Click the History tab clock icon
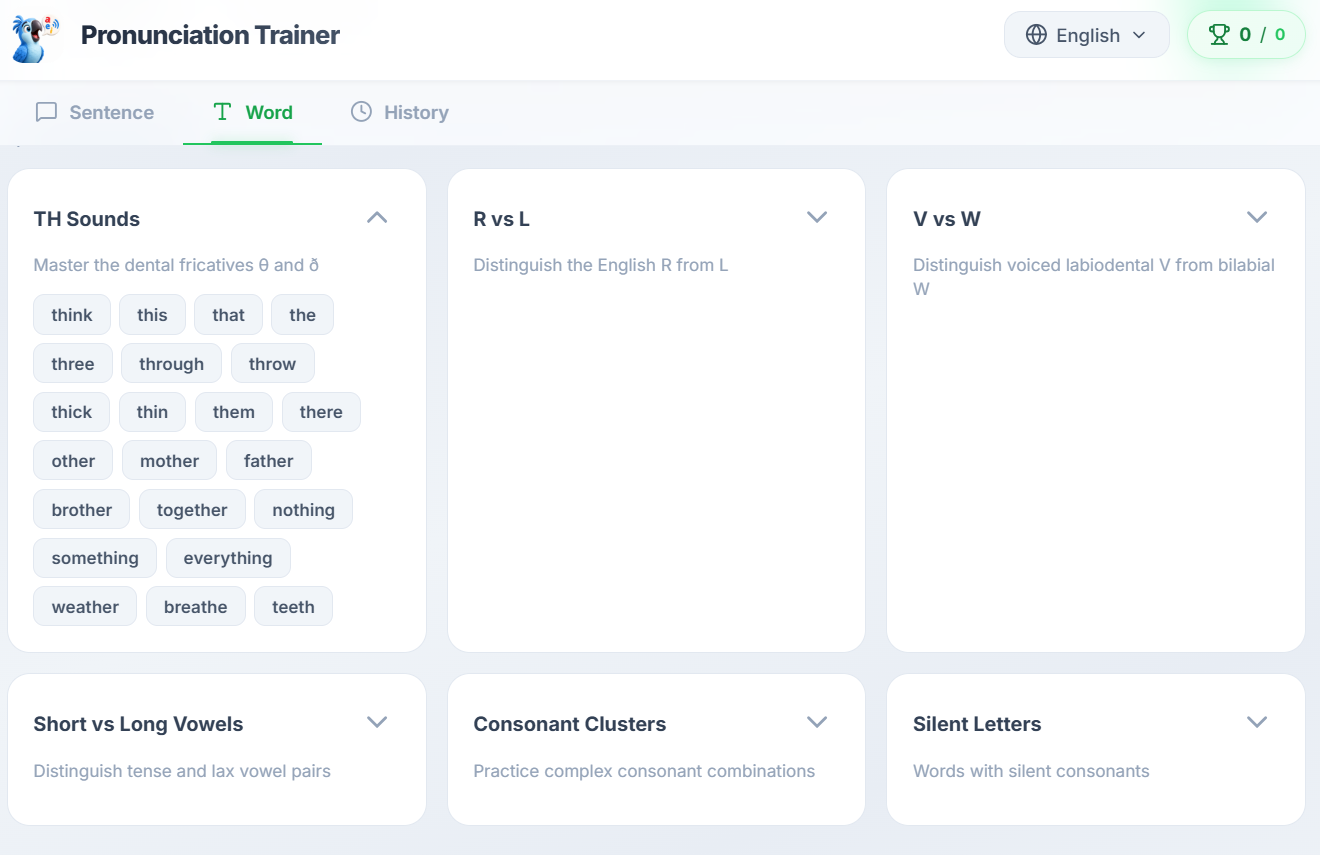The image size is (1320, 855). point(361,111)
